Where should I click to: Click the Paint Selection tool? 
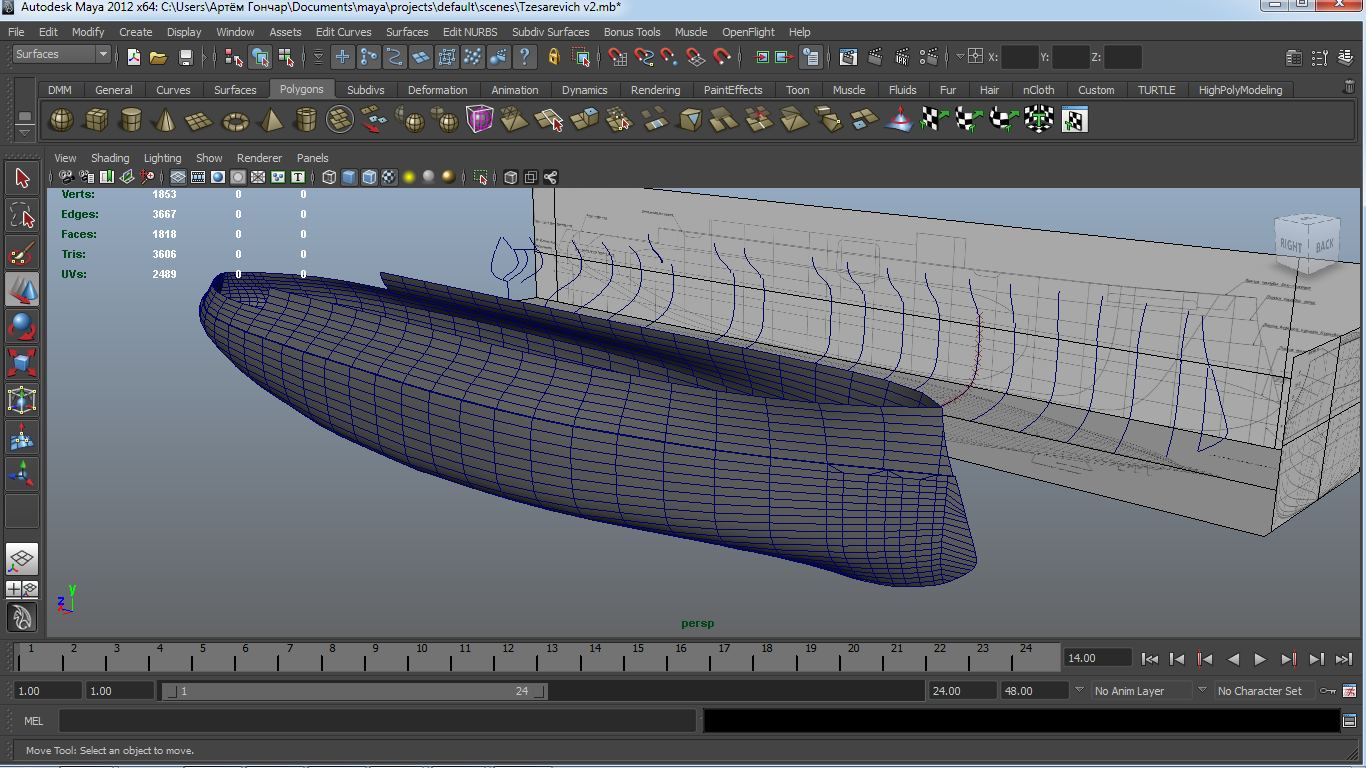22,252
